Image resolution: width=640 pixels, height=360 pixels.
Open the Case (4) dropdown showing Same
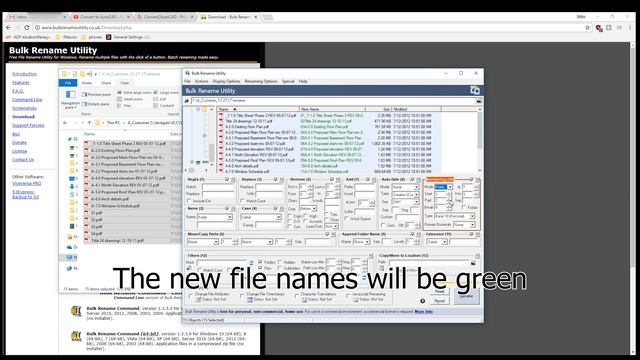pos(261,217)
